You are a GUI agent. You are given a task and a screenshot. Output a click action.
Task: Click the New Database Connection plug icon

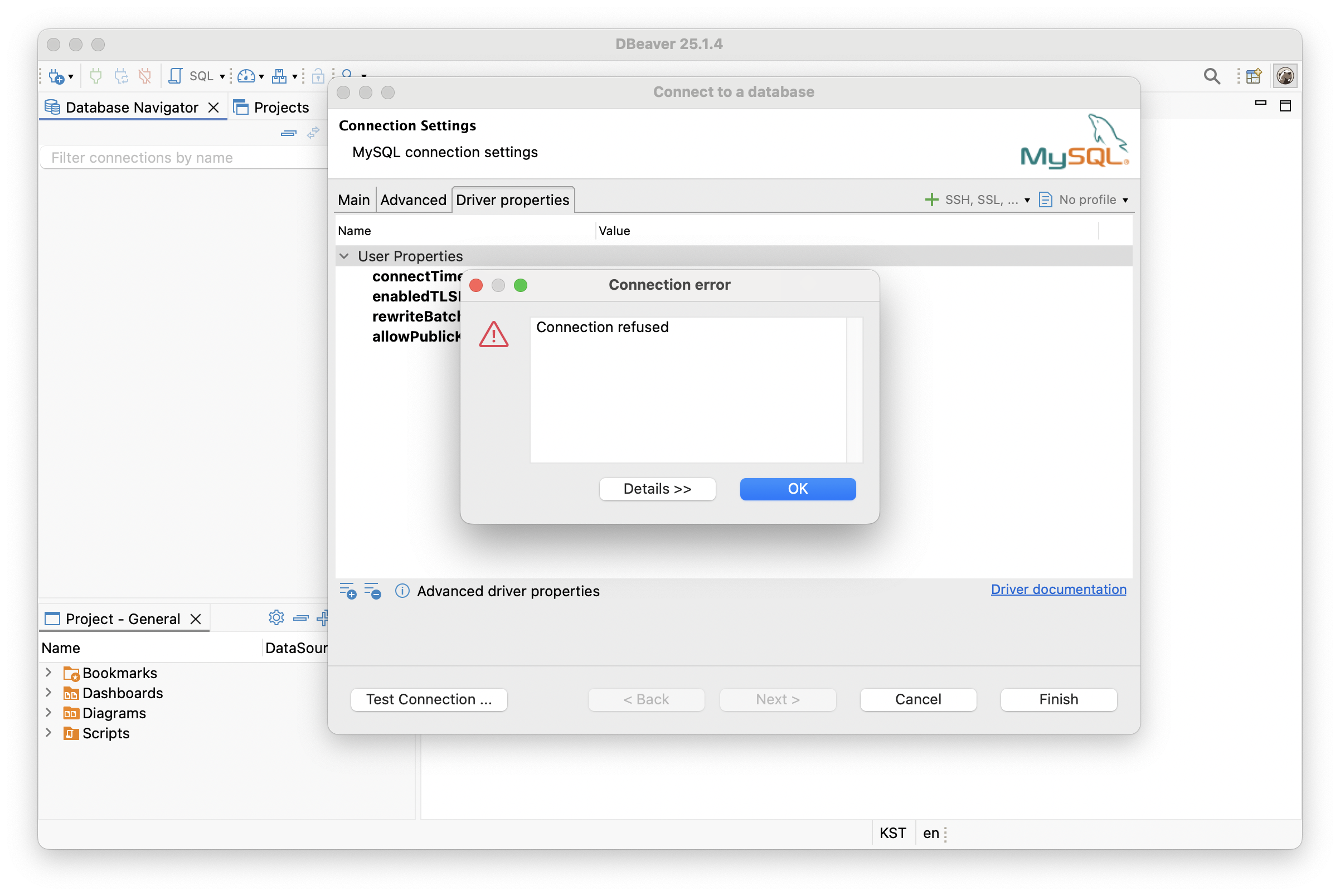(x=56, y=76)
